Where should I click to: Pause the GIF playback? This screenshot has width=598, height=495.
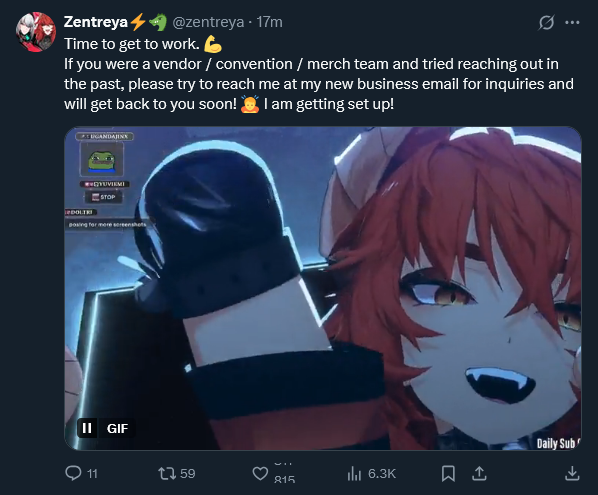[87, 428]
